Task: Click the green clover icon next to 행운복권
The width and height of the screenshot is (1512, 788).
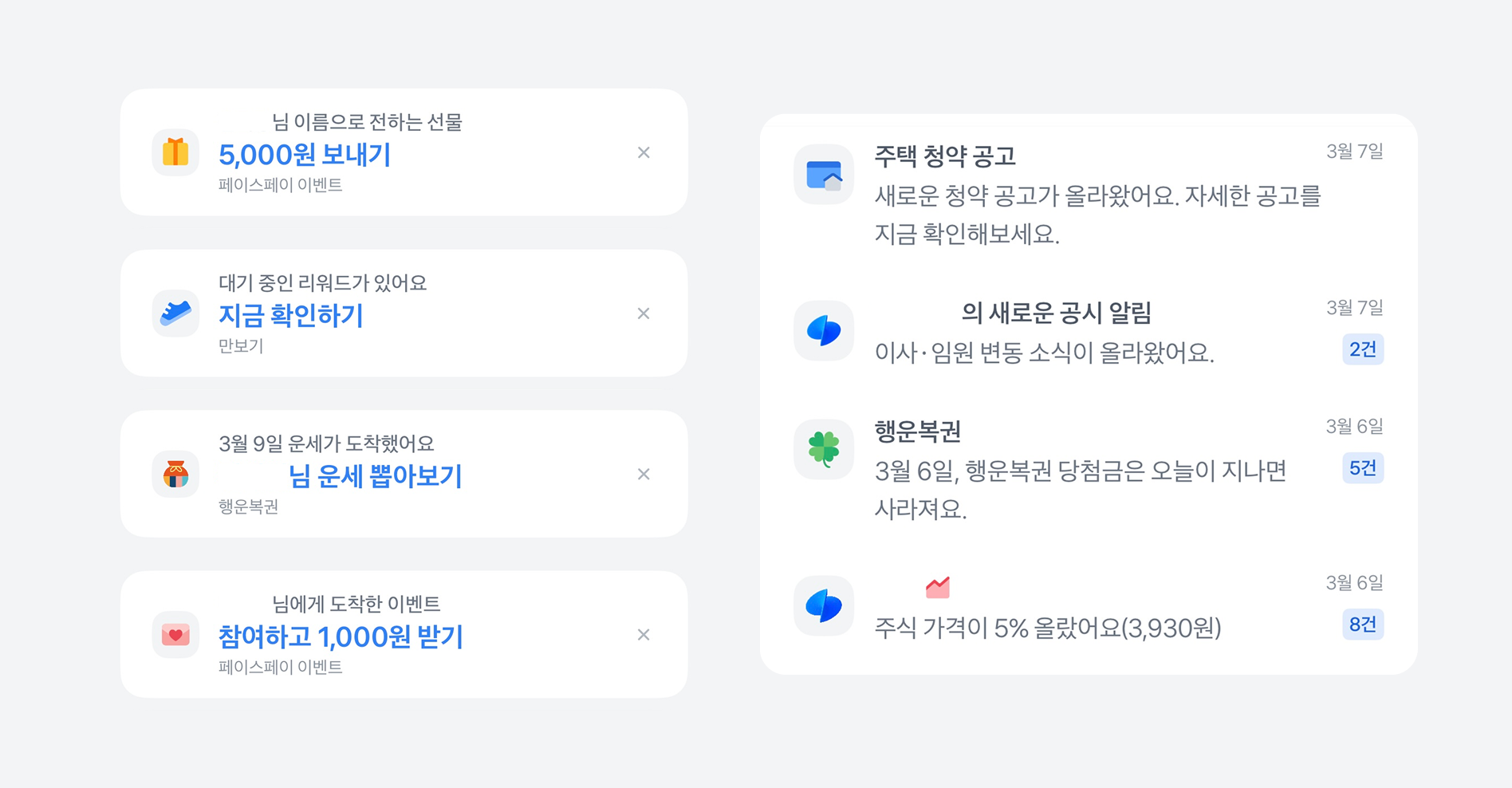Action: (x=825, y=448)
